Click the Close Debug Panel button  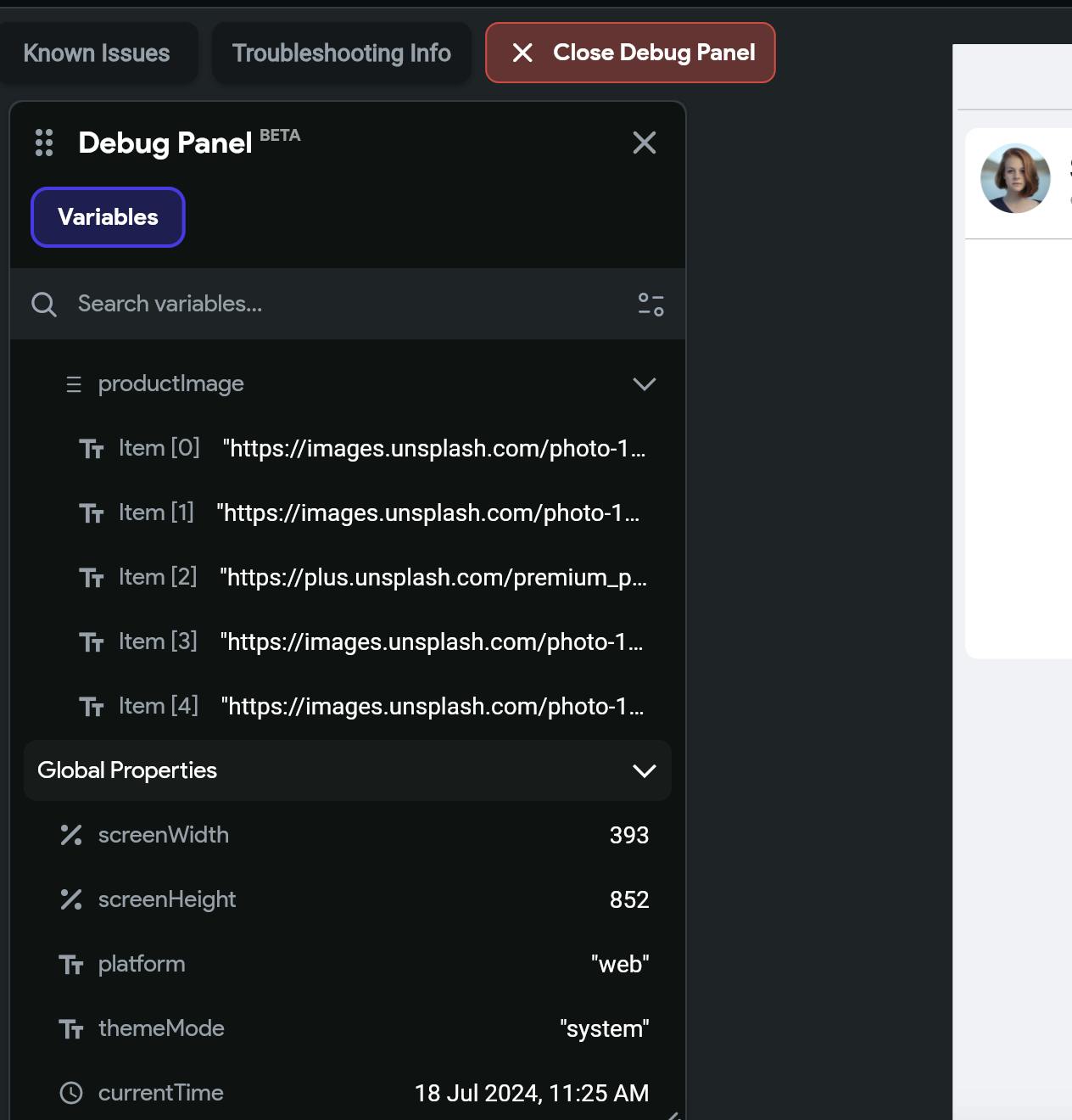pyautogui.click(x=630, y=53)
